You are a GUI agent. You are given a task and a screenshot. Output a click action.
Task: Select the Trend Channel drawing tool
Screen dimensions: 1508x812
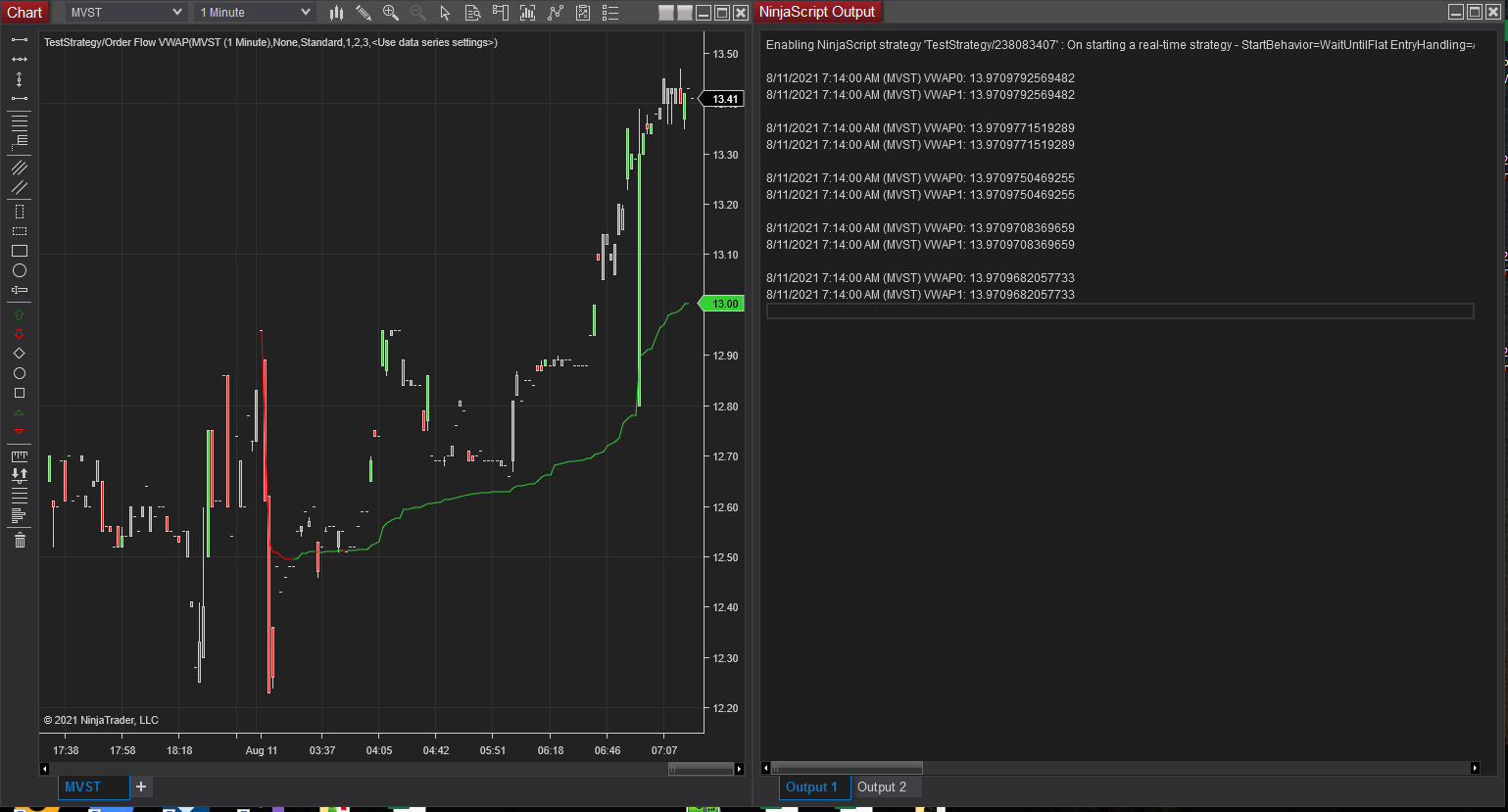coord(20,187)
